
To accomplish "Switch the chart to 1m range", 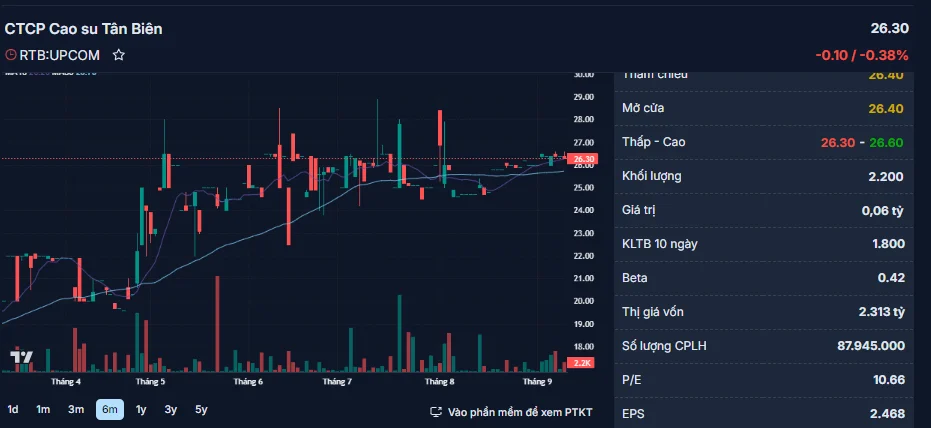I will pos(43,409).
